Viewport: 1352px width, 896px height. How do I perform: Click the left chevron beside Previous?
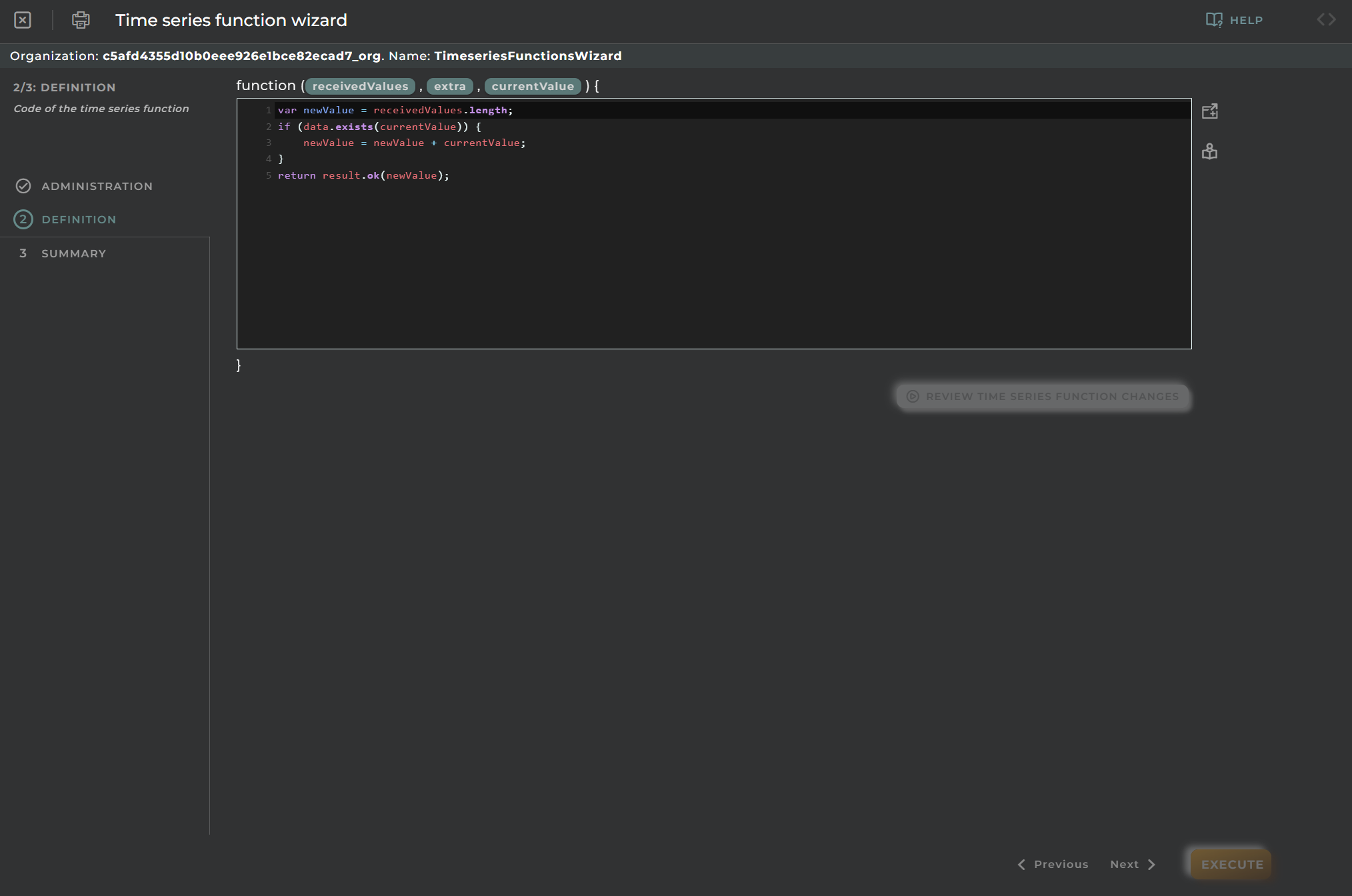[x=1021, y=864]
